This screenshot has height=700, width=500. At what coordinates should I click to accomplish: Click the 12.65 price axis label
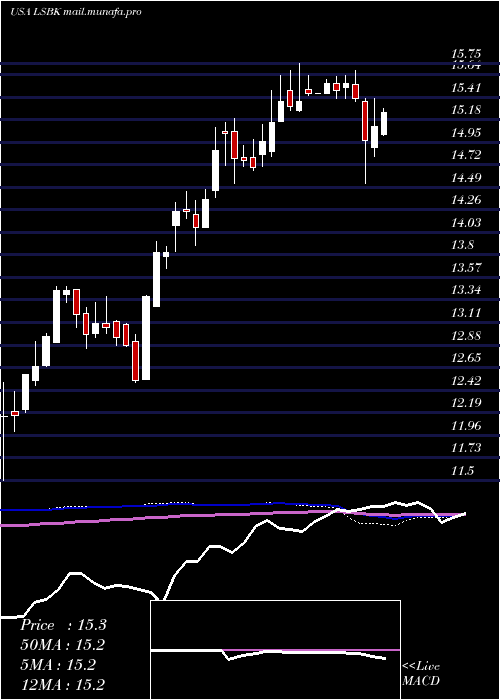coord(466,358)
